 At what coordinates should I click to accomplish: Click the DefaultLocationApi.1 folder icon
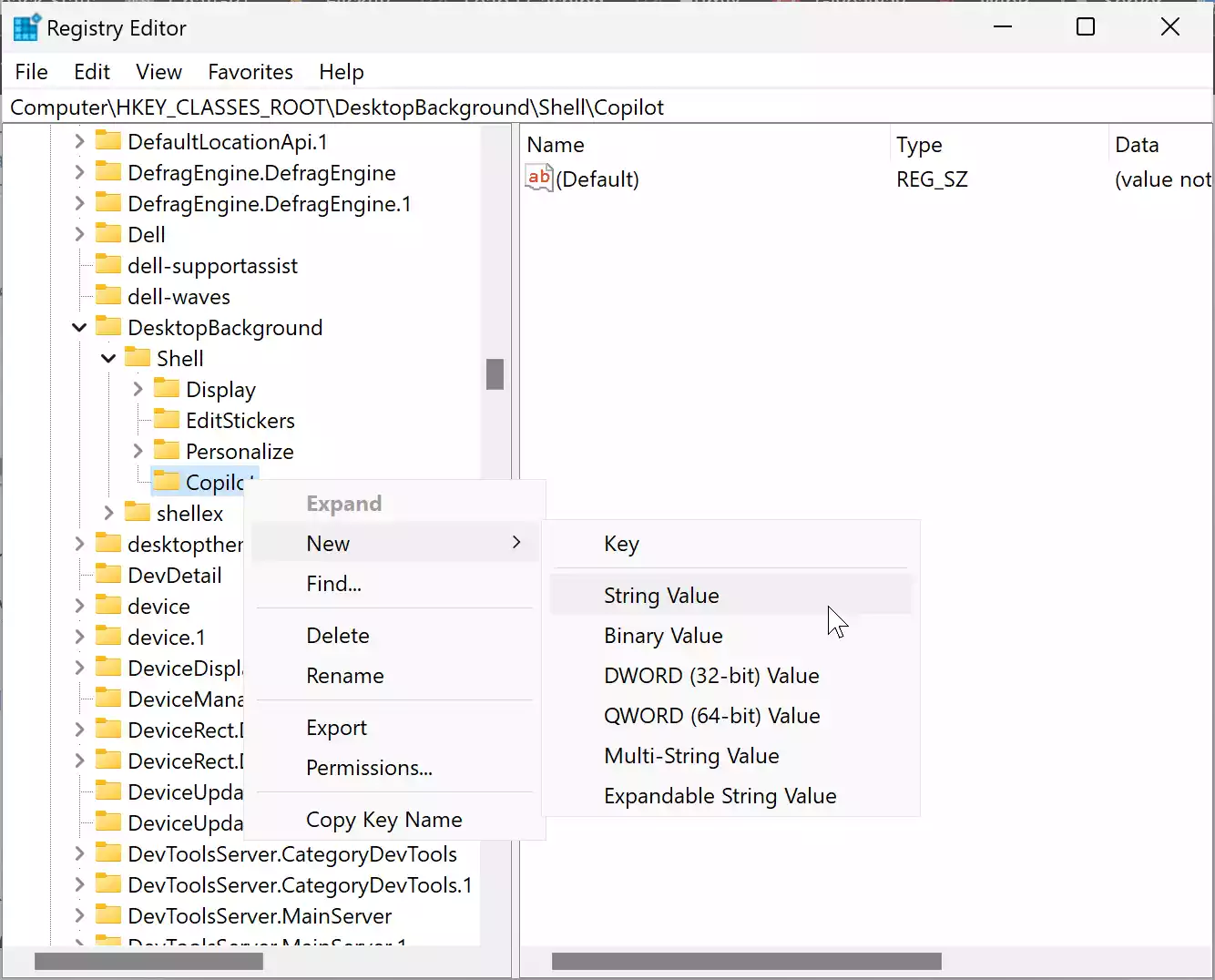108,141
